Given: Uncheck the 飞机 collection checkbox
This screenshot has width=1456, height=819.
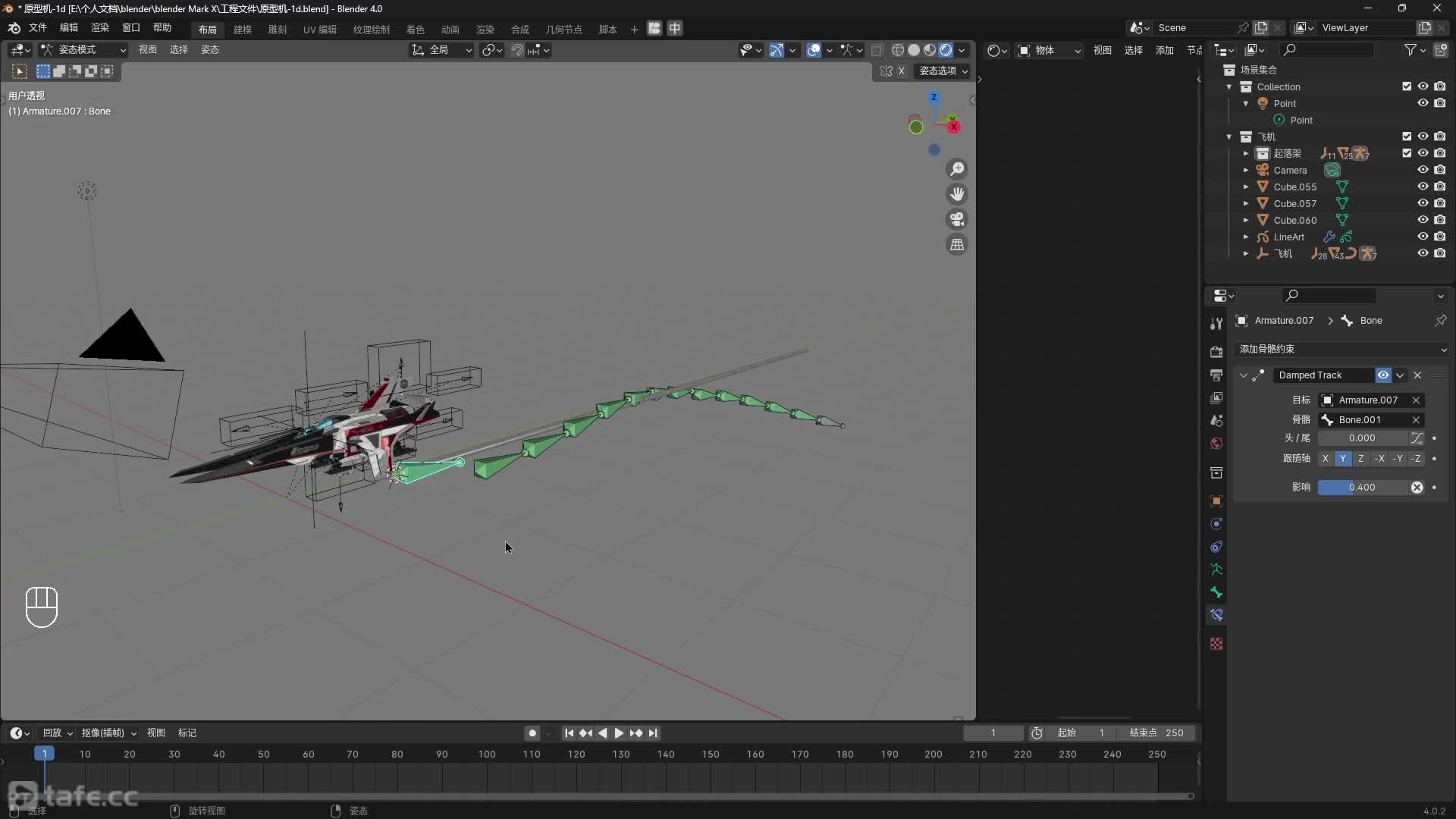Looking at the screenshot, I should click(1407, 136).
